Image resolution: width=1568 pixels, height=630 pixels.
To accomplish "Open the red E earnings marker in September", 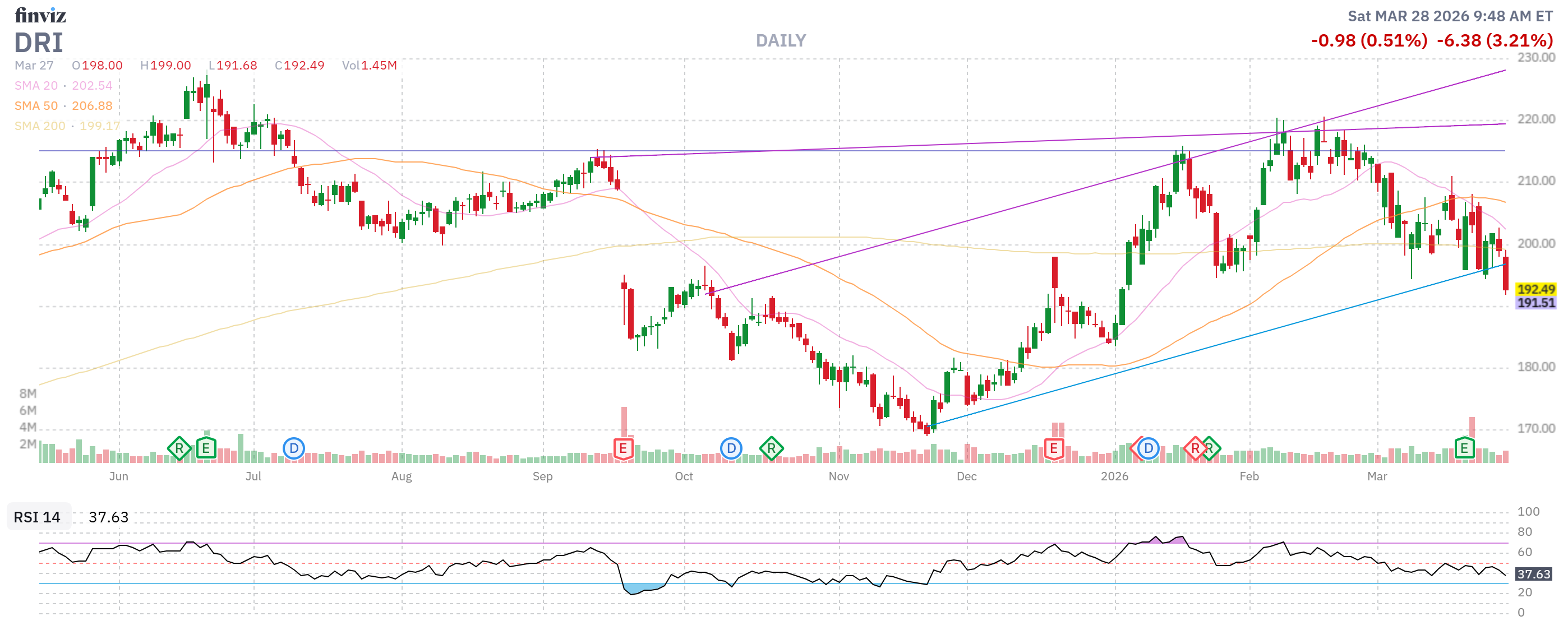I will pyautogui.click(x=622, y=449).
